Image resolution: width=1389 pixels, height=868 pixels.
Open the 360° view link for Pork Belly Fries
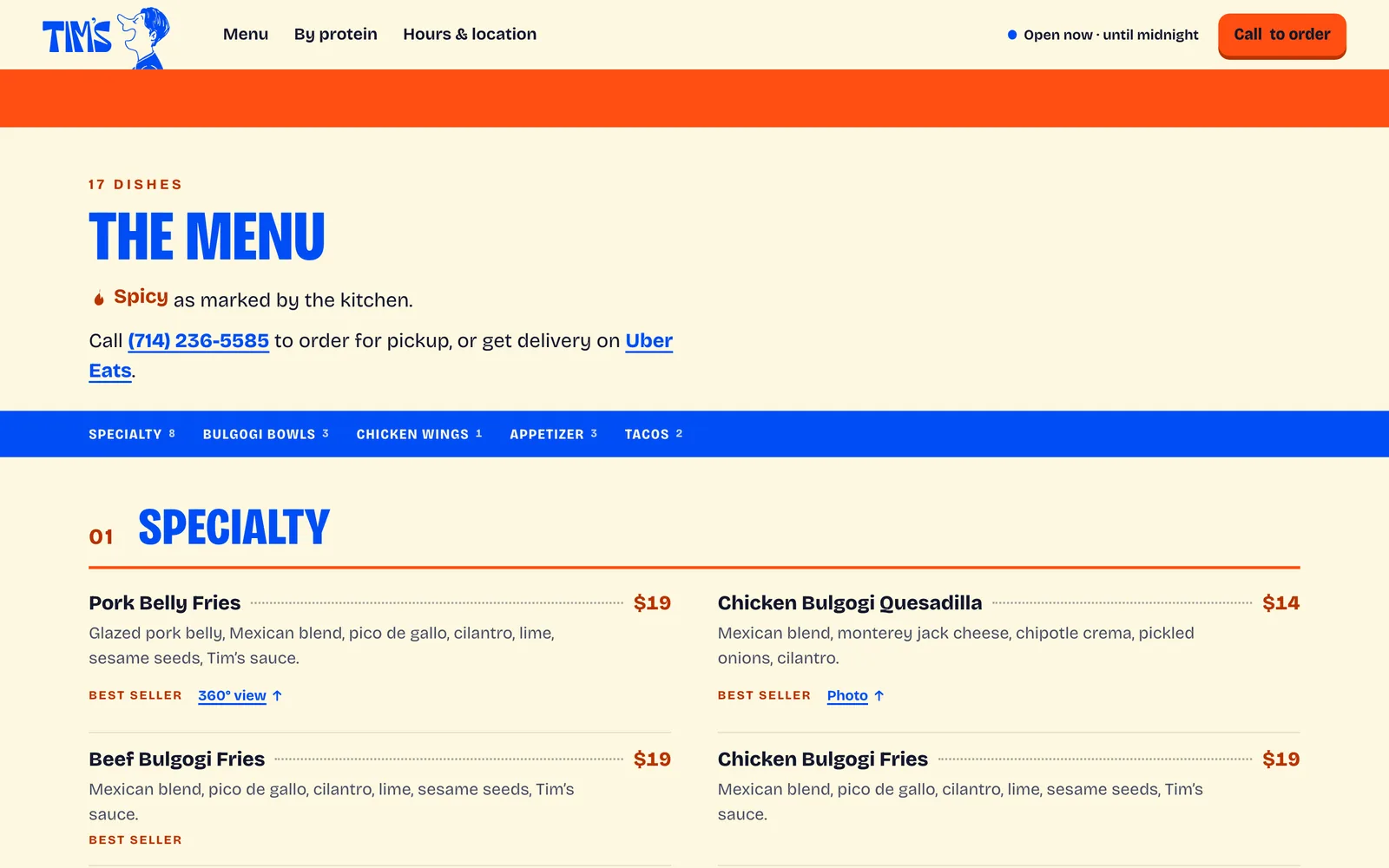(240, 695)
